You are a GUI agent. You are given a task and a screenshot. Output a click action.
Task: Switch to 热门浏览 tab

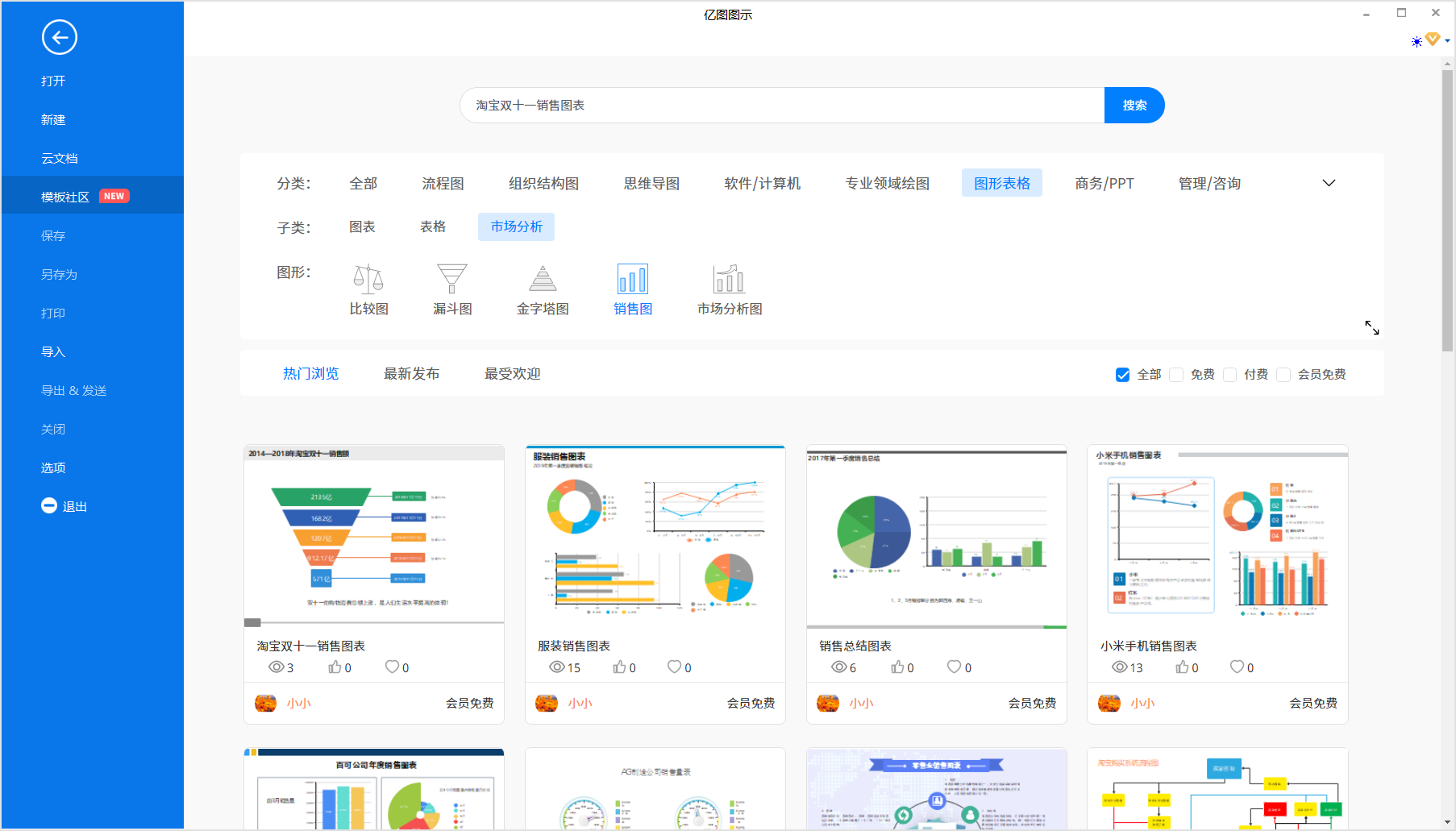click(310, 373)
